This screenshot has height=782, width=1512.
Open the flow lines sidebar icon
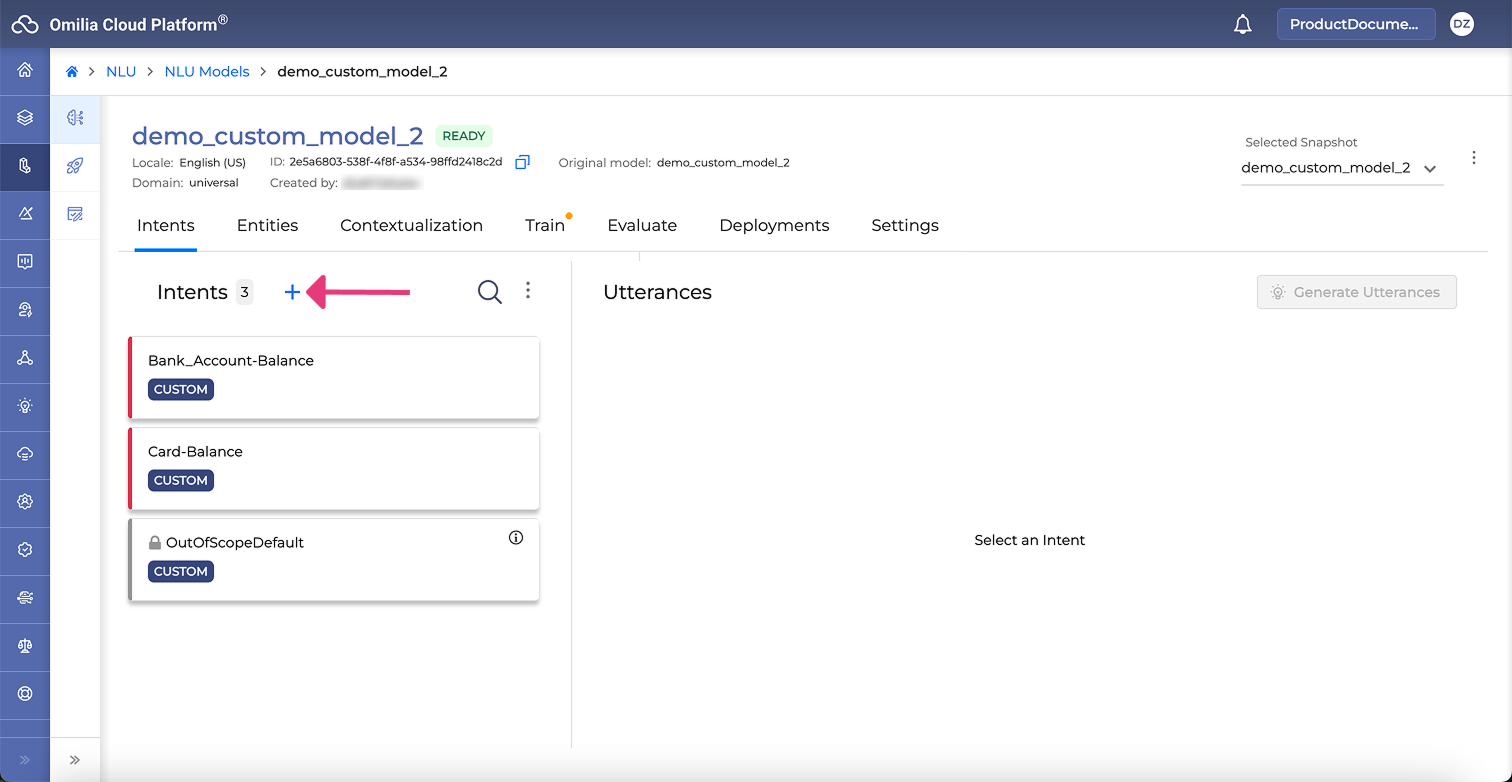25,598
